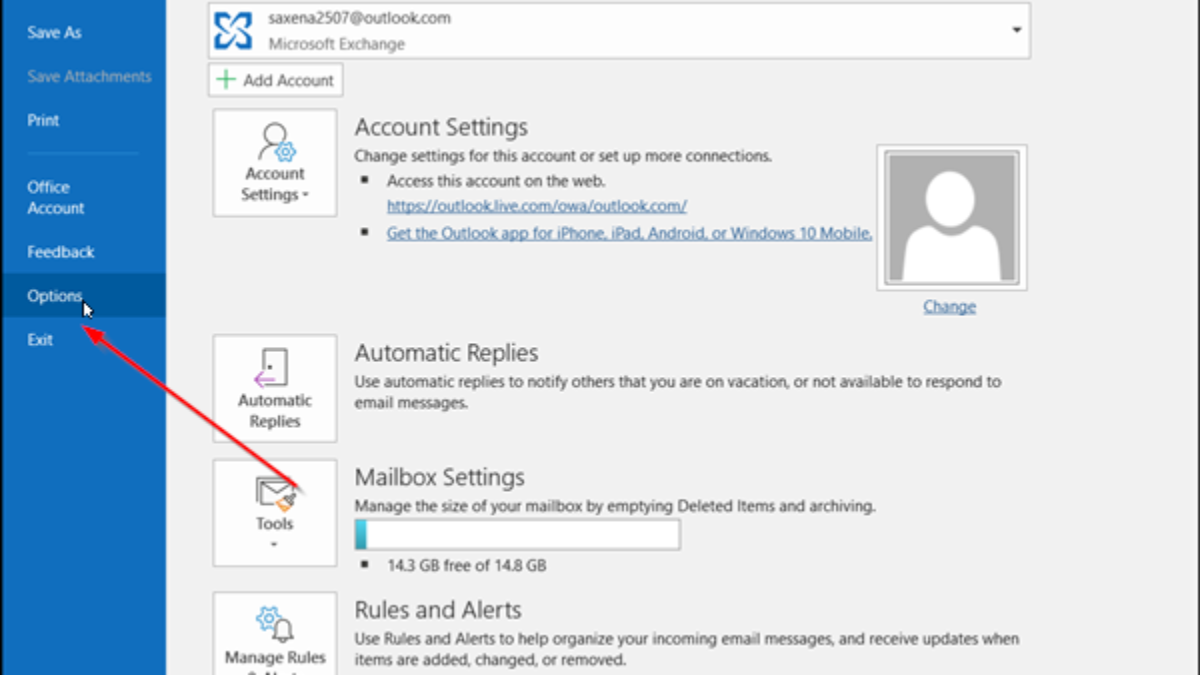The width and height of the screenshot is (1200, 675).
Task: Open Office Account page
Action: (x=56, y=198)
